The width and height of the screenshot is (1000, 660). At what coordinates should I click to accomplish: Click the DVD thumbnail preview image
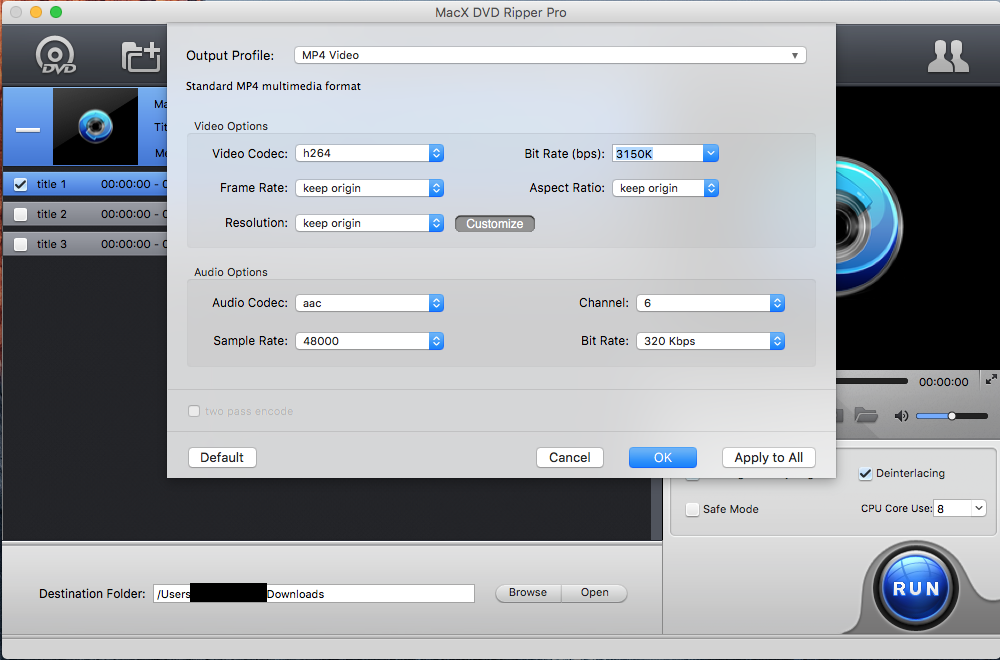[x=96, y=126]
